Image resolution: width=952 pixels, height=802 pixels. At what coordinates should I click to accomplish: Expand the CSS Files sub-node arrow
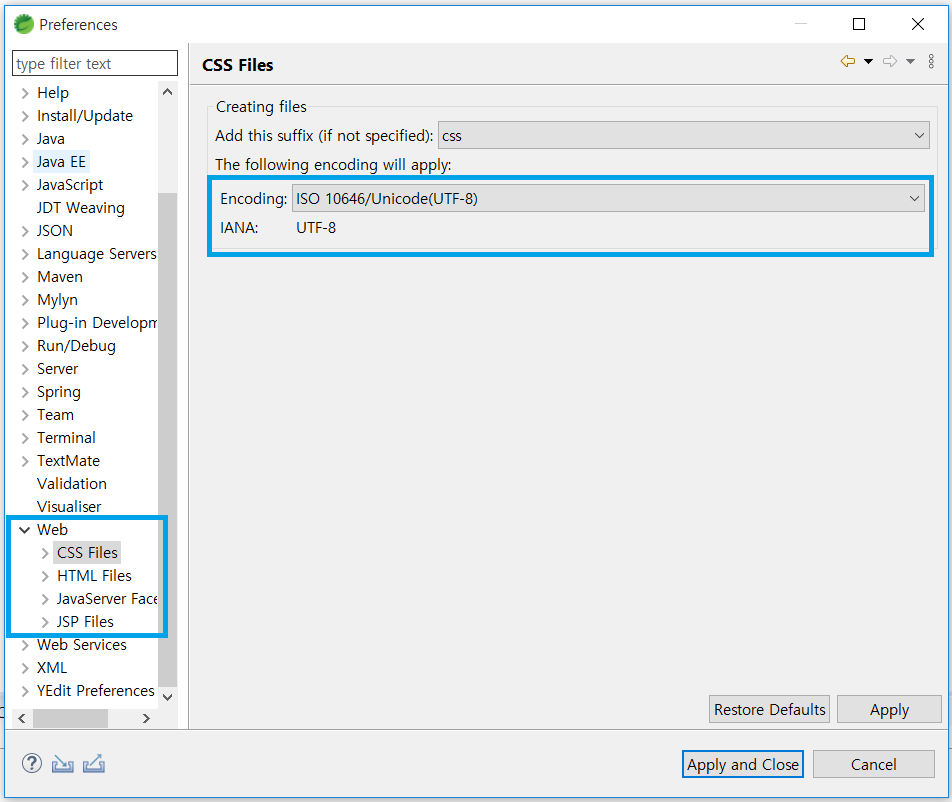(x=45, y=553)
